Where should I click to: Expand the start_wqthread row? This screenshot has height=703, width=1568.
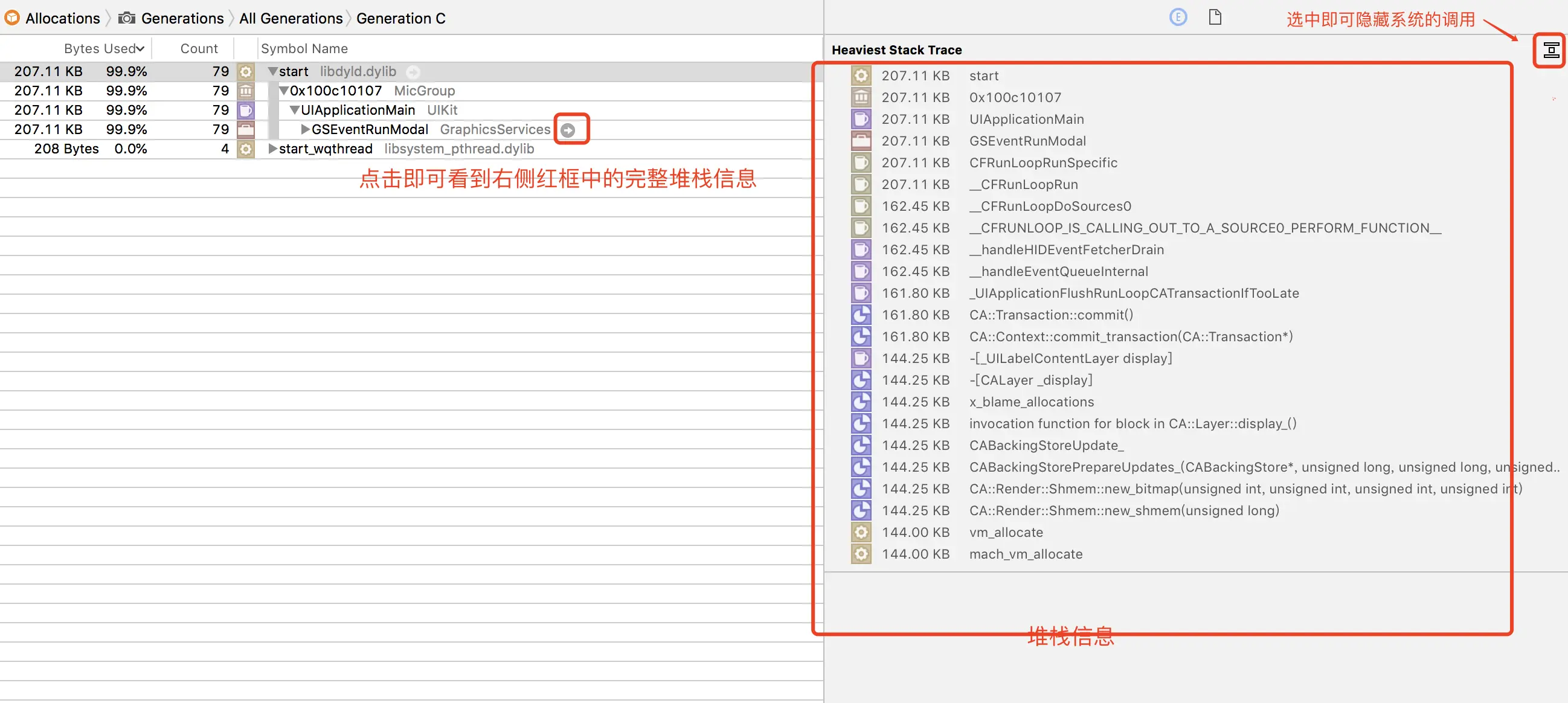[272, 149]
